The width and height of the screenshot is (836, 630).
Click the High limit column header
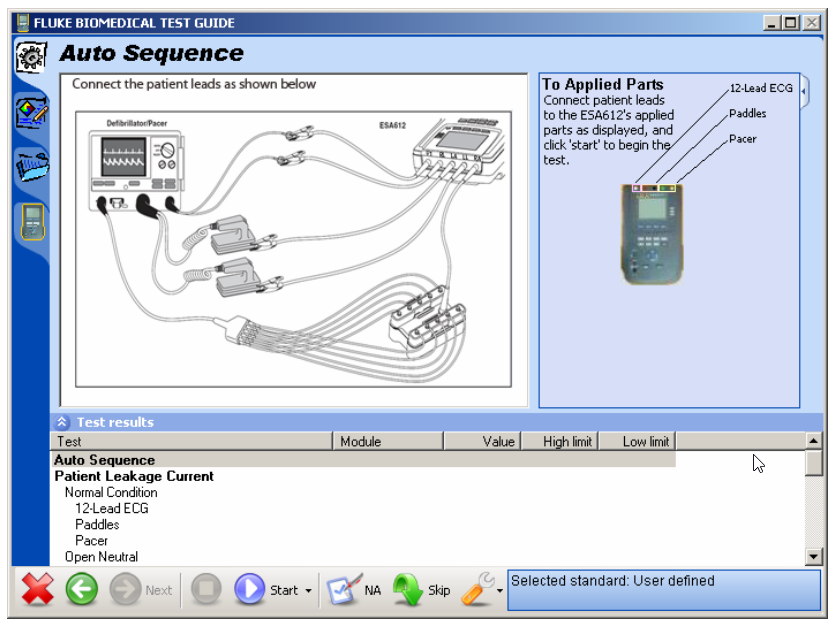559,441
